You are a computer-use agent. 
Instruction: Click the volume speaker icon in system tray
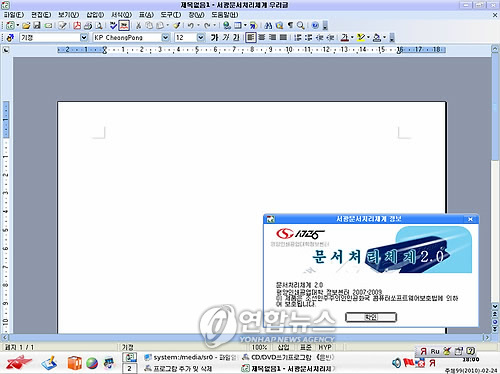tap(396, 363)
